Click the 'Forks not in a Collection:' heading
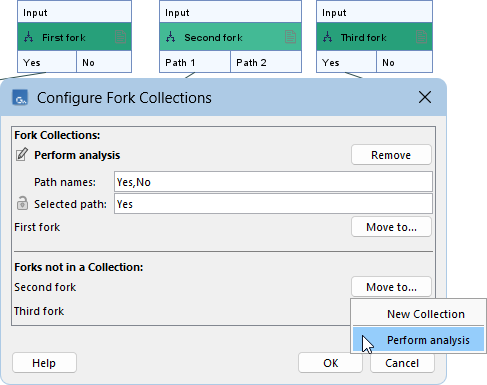487x385 pixels. [x=79, y=267]
